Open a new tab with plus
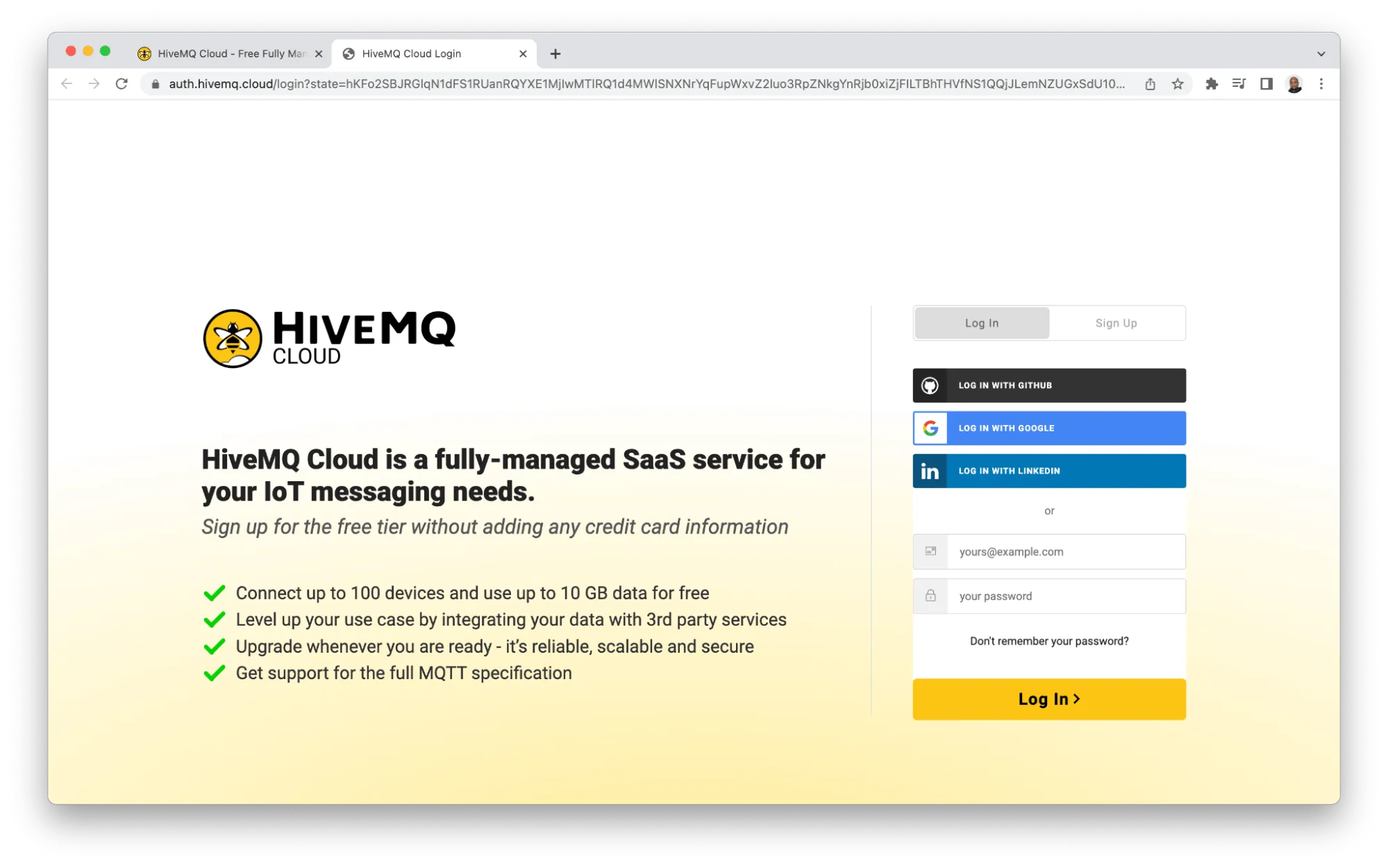 click(555, 53)
